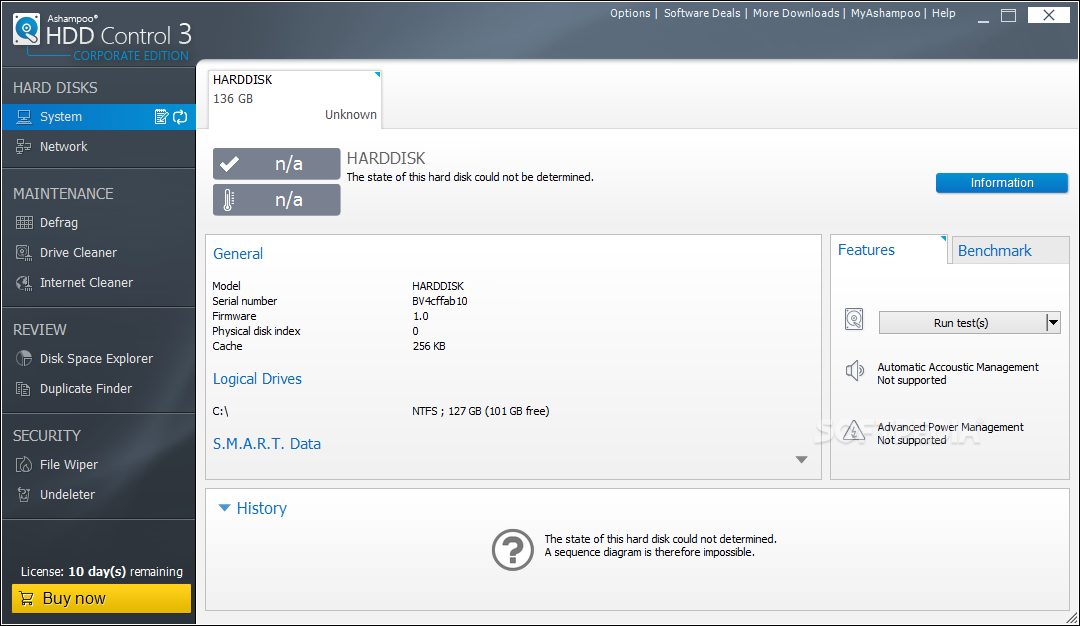The image size is (1080, 626).
Task: Click the Internet Cleaner globe icon
Action: [x=24, y=282]
